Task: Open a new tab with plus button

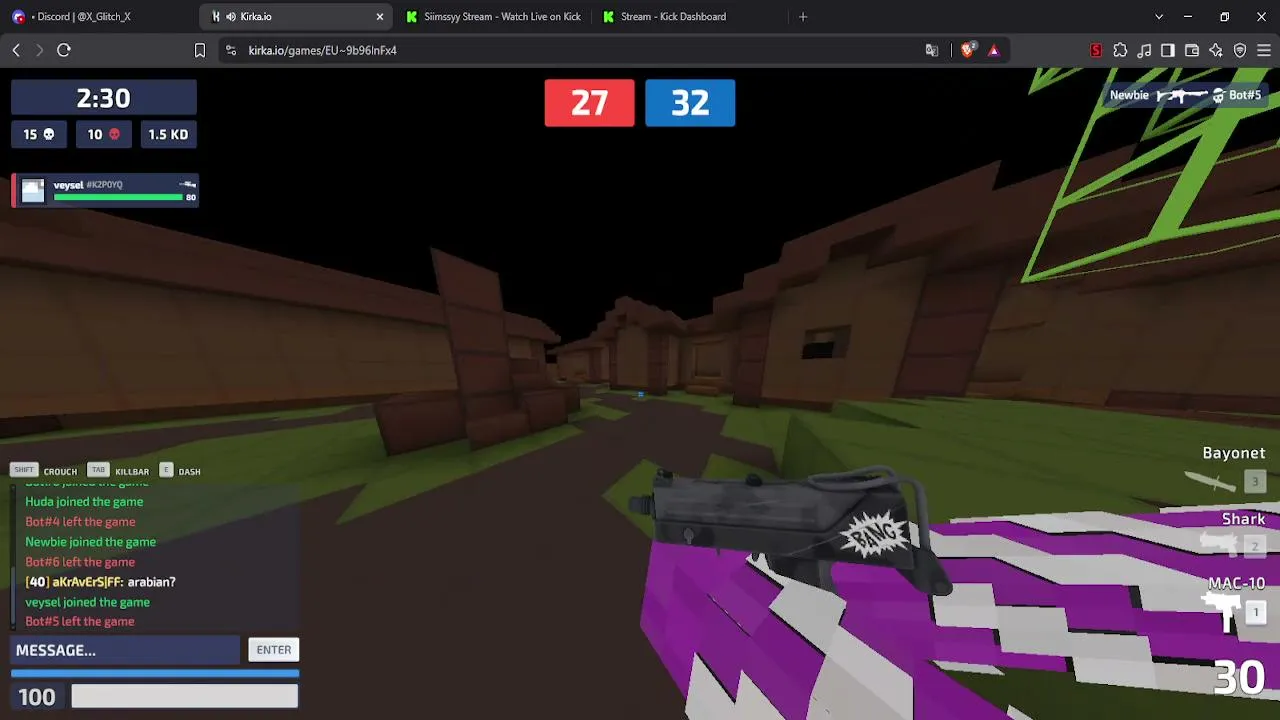Action: pos(803,17)
